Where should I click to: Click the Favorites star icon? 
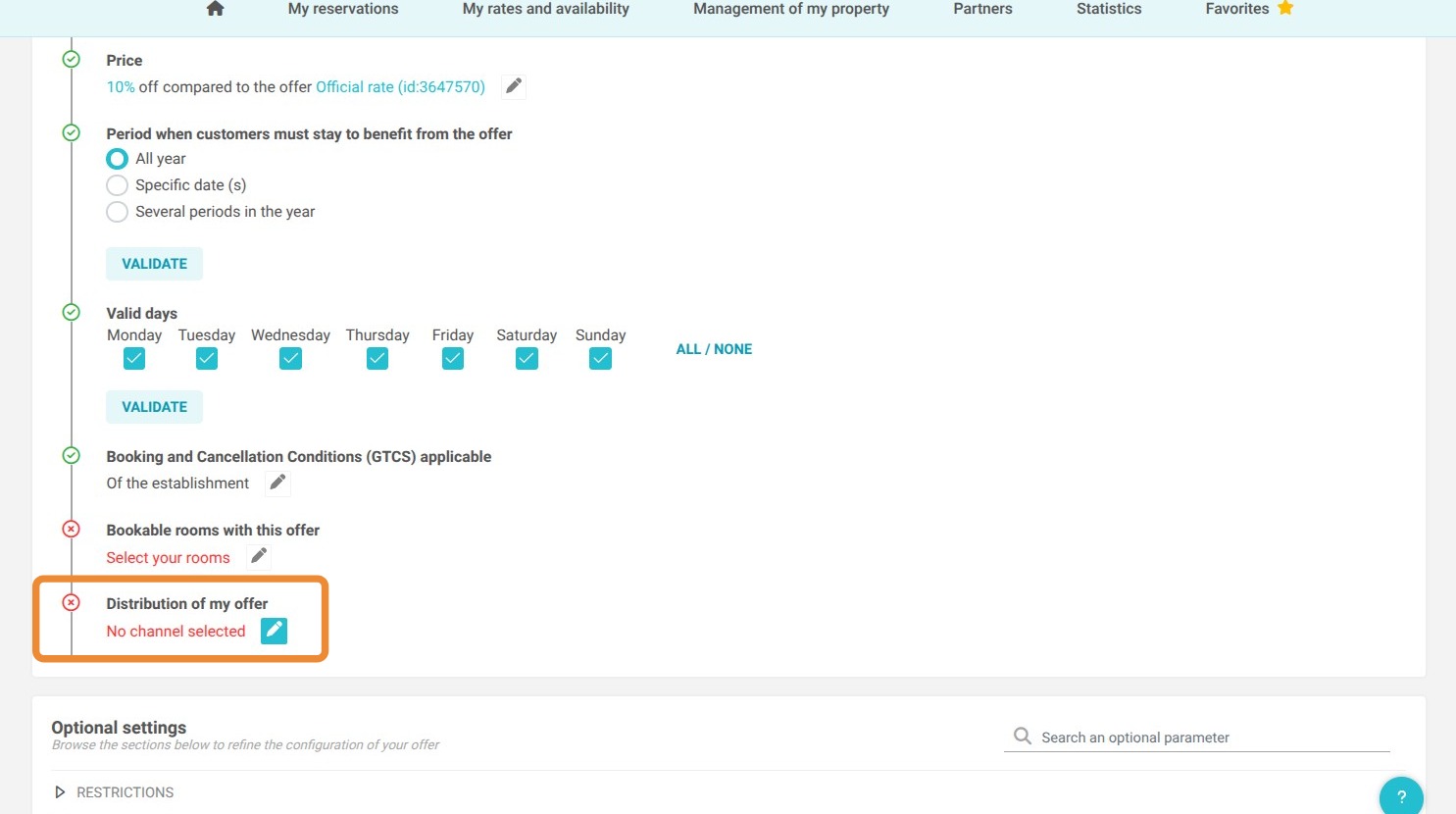1285,8
